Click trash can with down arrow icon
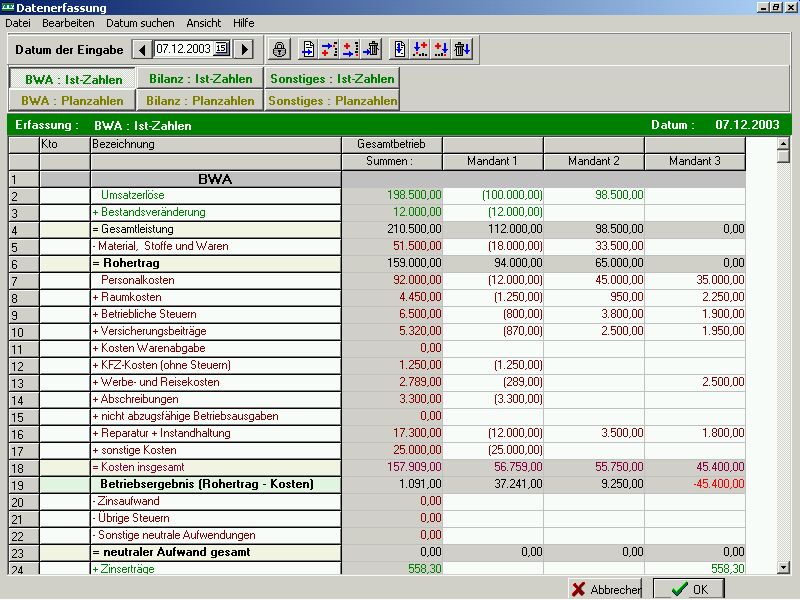This screenshot has height=600, width=800. click(x=462, y=49)
